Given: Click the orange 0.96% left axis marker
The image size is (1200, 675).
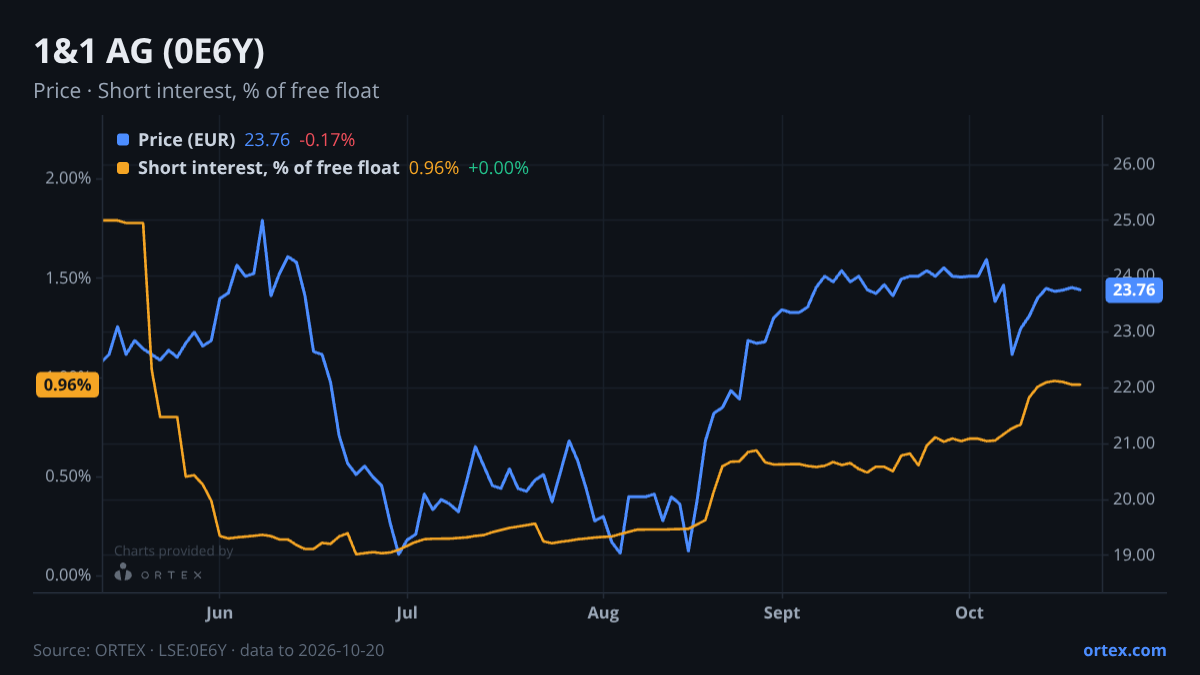Looking at the screenshot, I should tap(67, 384).
